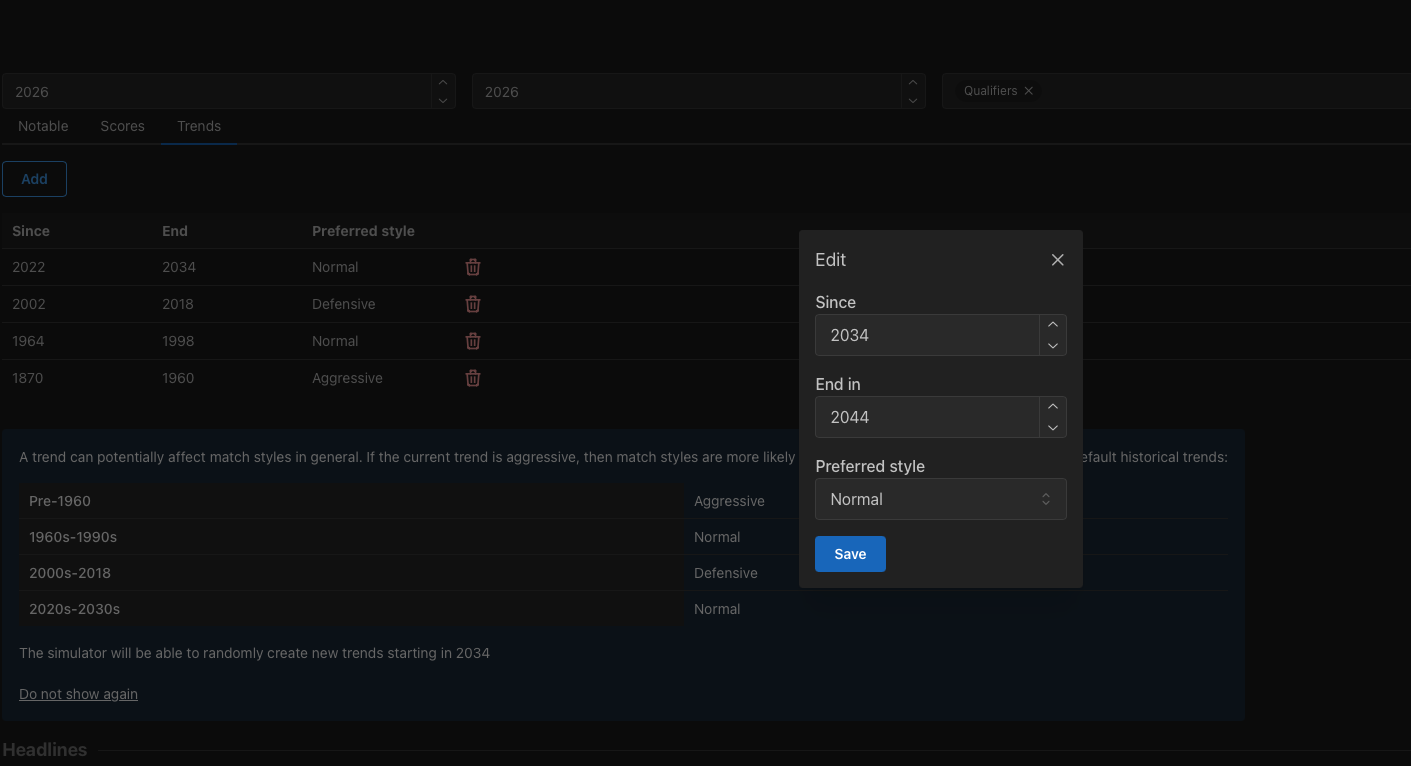Click the Since field showing 2034
This screenshot has height=766, width=1411.
(927, 335)
